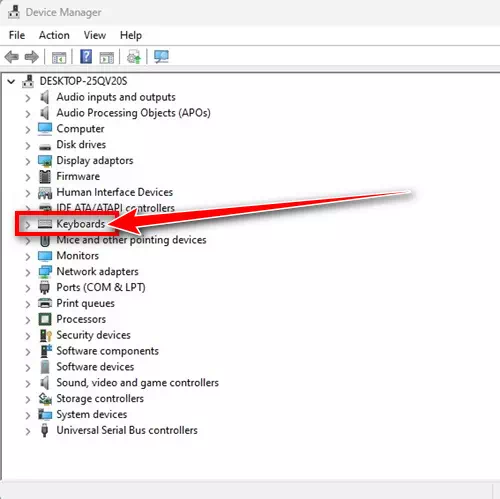Click Scan for hardware changes monitor icon
Image resolution: width=500 pixels, height=499 pixels.
tap(161, 57)
